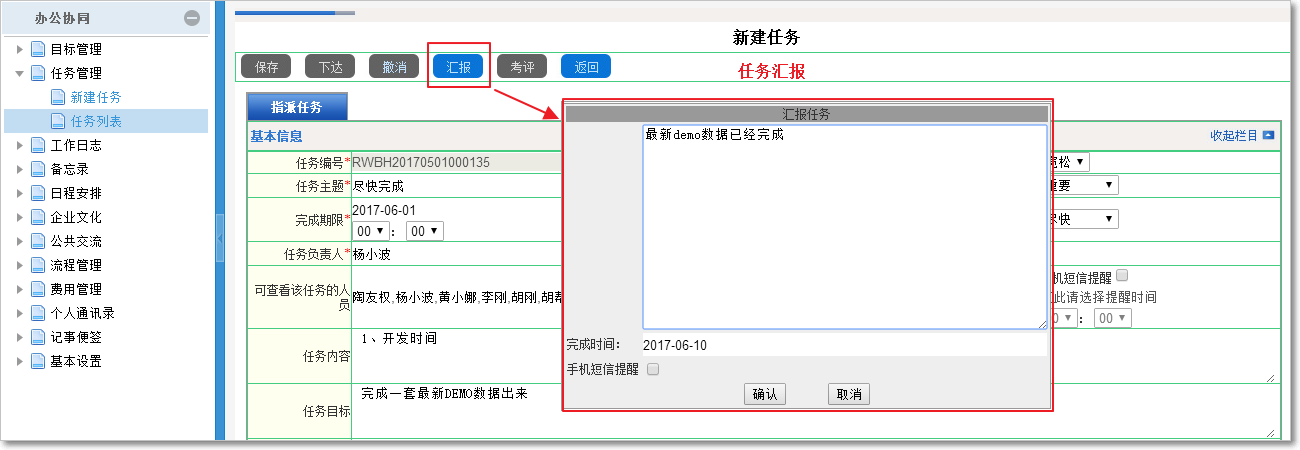This screenshot has height=450, width=1300.
Task: Click the document icon beside 目标管理
Action: tap(38, 49)
